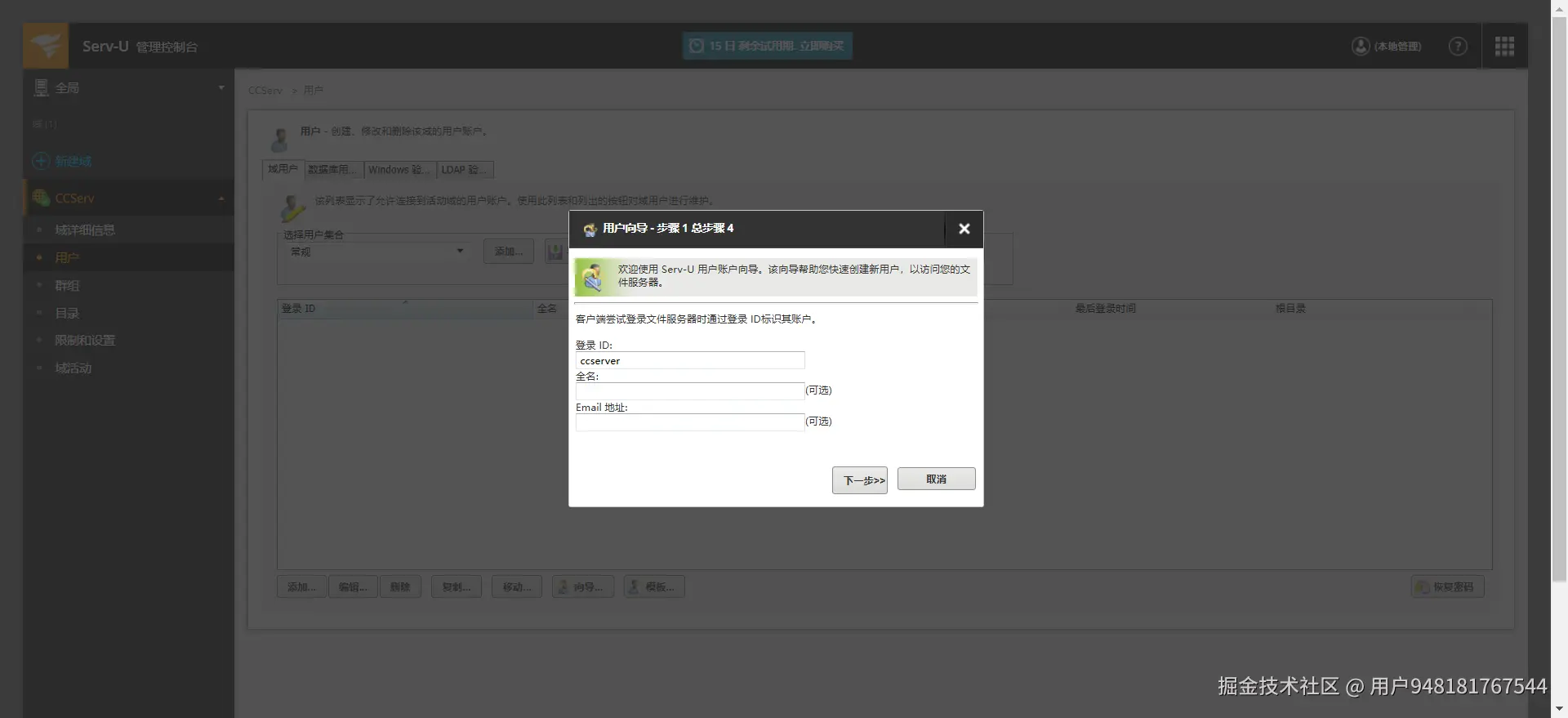The width and height of the screenshot is (1568, 718).
Task: Open 域活动 in the sidebar
Action: pyautogui.click(x=73, y=368)
